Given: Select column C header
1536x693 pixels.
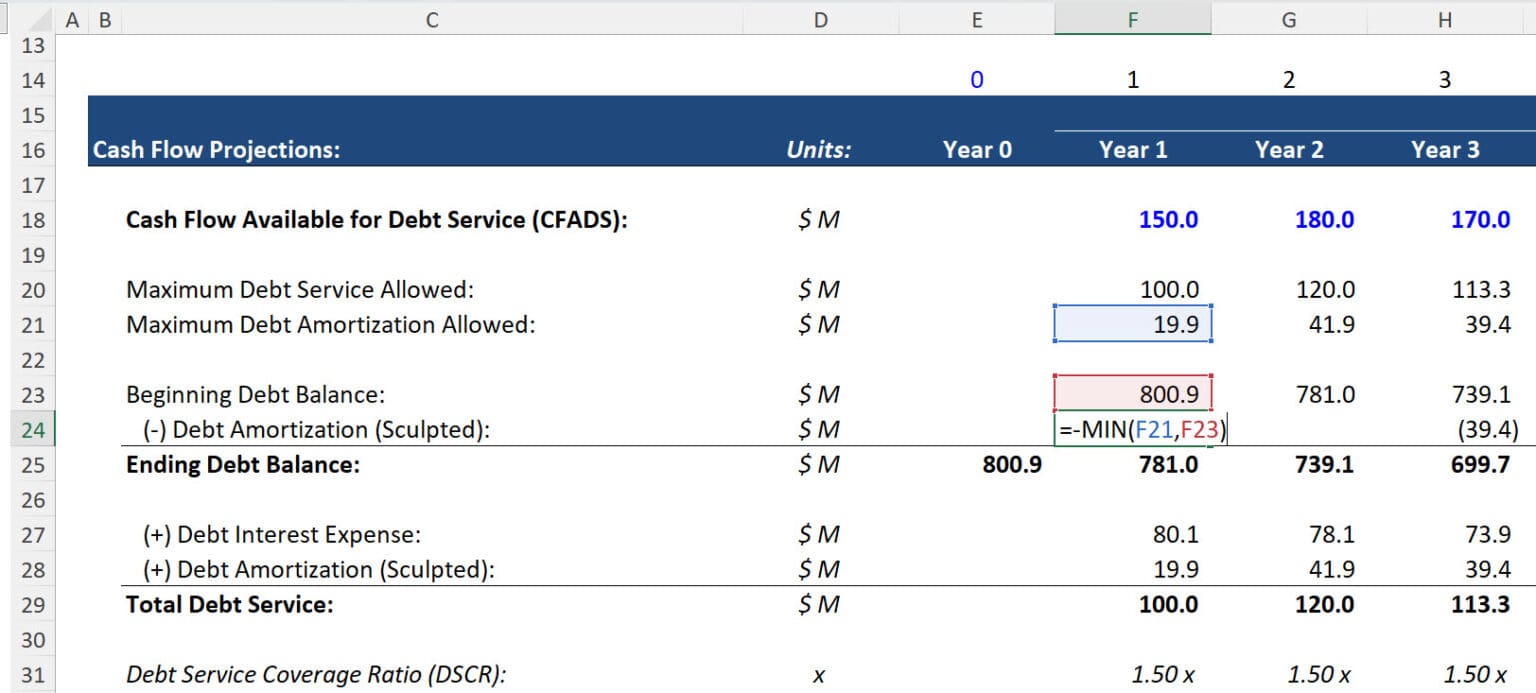Looking at the screenshot, I should (x=430, y=17).
